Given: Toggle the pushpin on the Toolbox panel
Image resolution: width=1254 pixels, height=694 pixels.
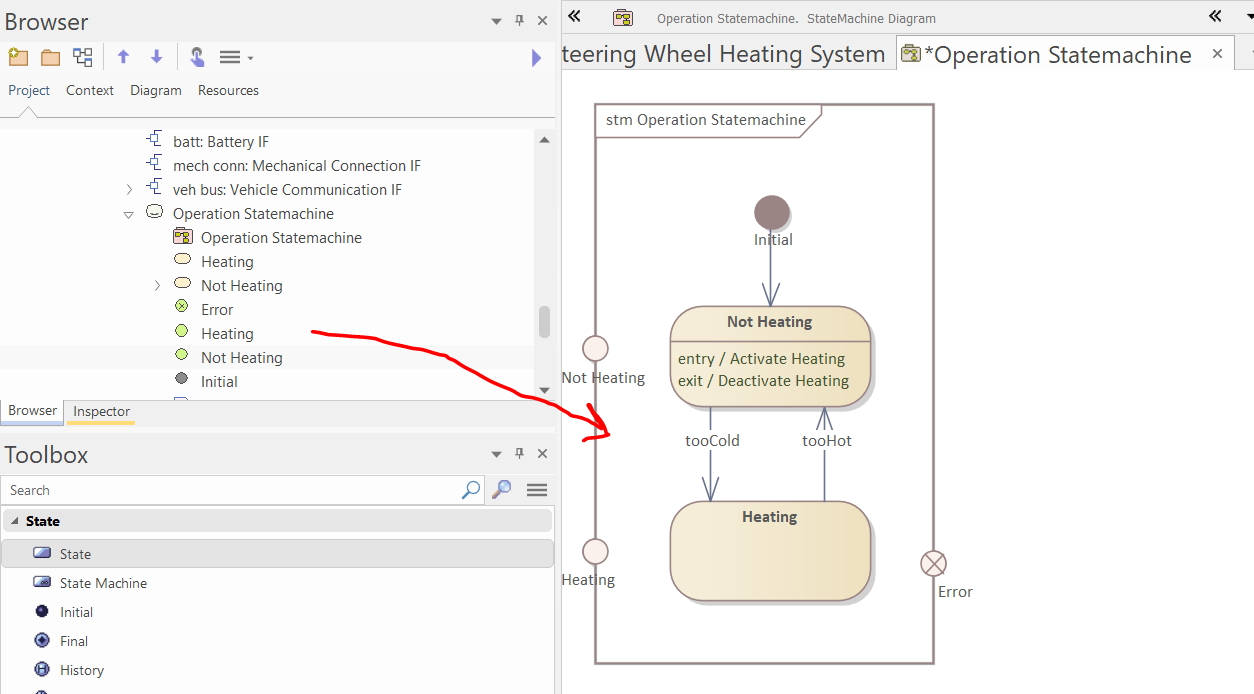Looking at the screenshot, I should tap(519, 454).
